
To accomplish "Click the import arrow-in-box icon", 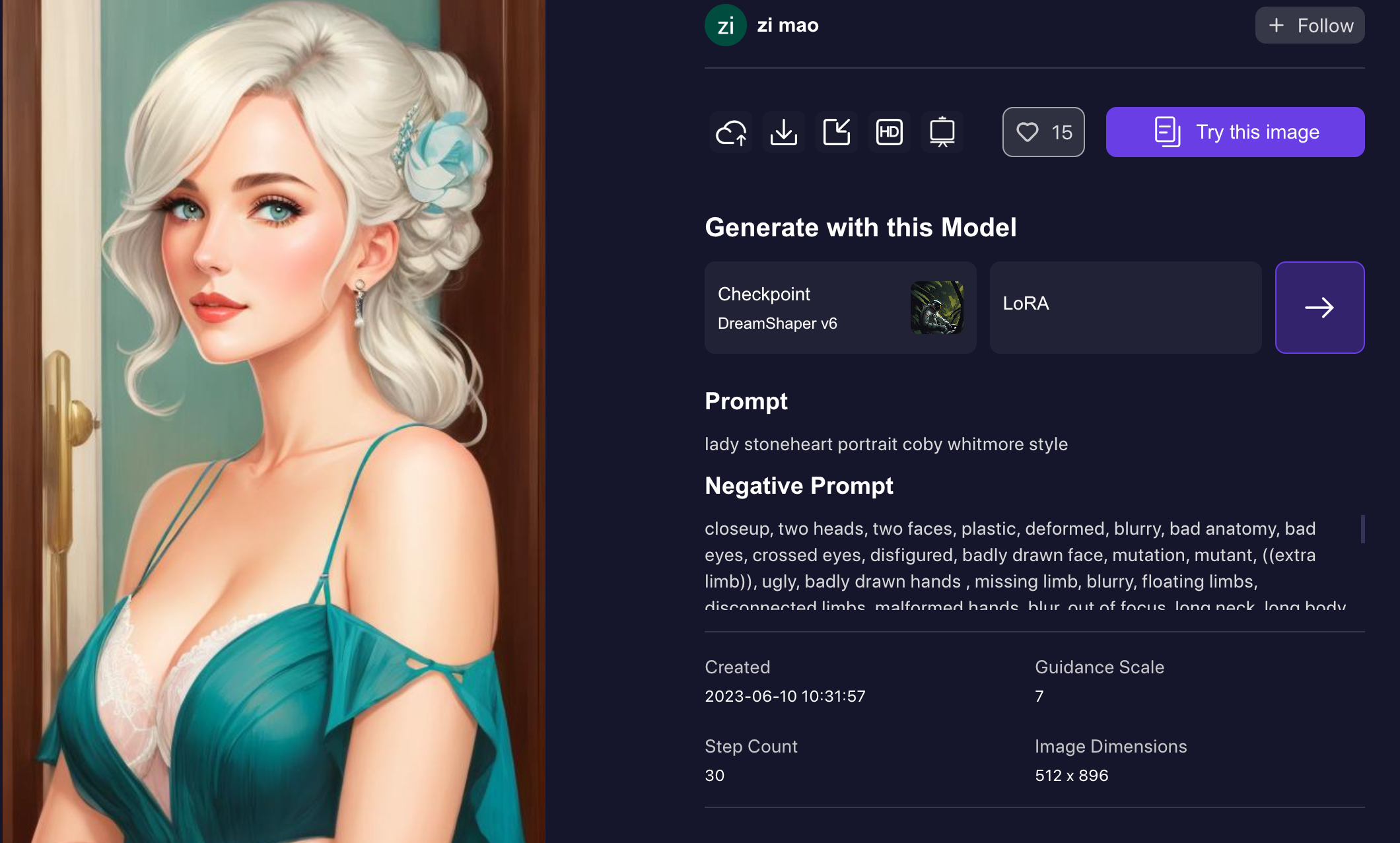I will coord(837,132).
